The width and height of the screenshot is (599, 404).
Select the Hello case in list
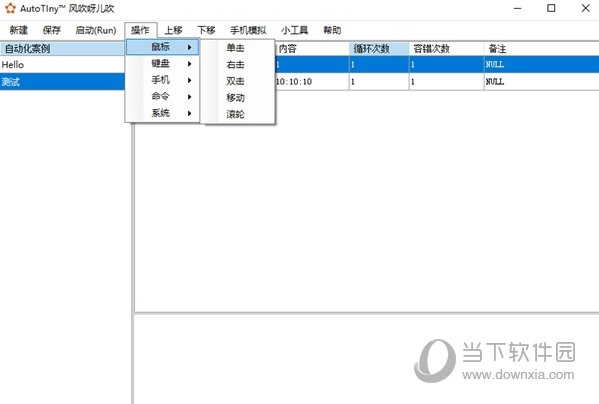(62, 65)
